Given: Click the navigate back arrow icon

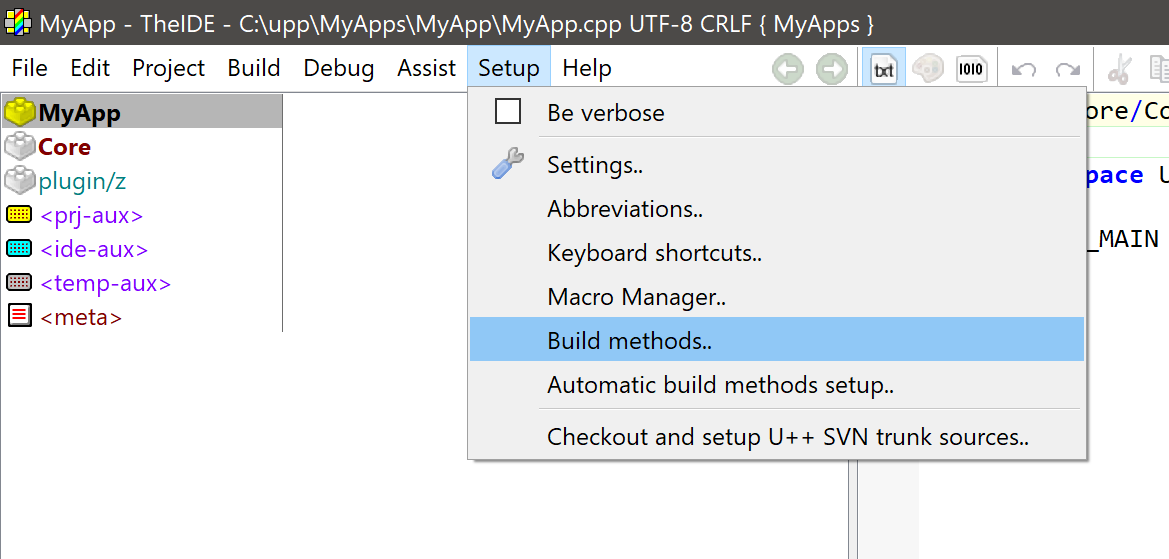Looking at the screenshot, I should 788,69.
